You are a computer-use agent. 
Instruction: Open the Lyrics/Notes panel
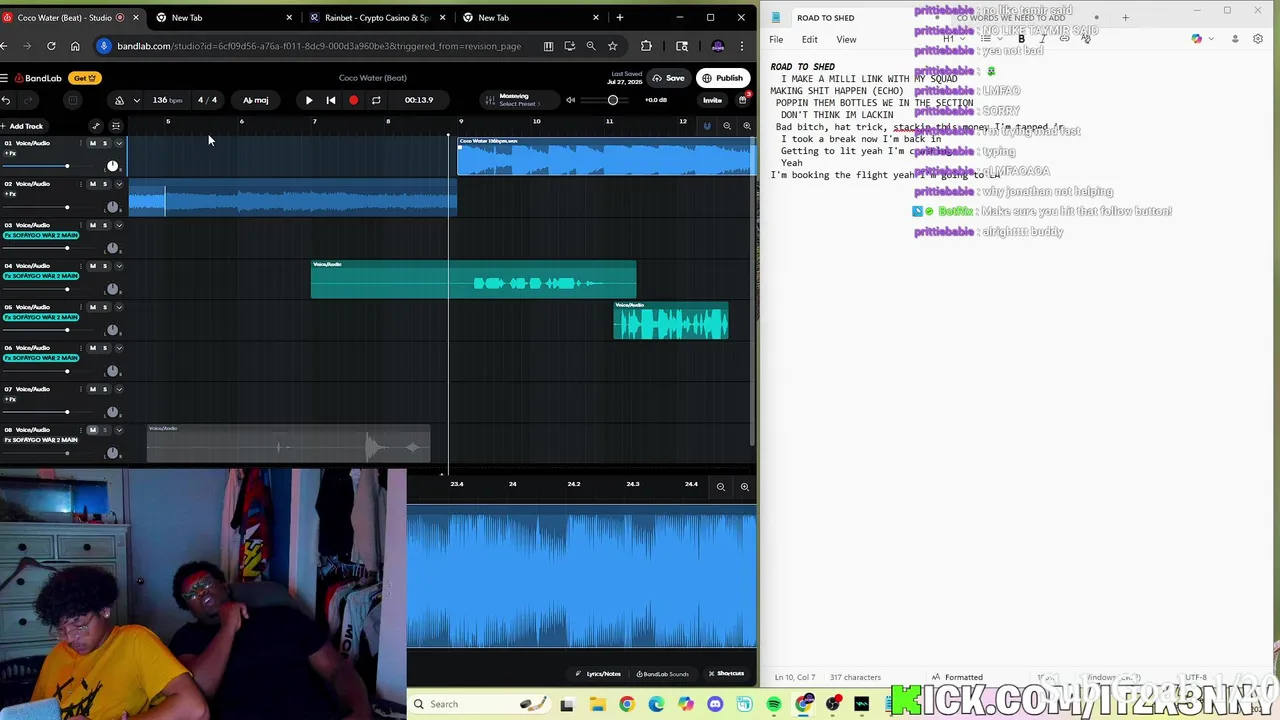[598, 673]
